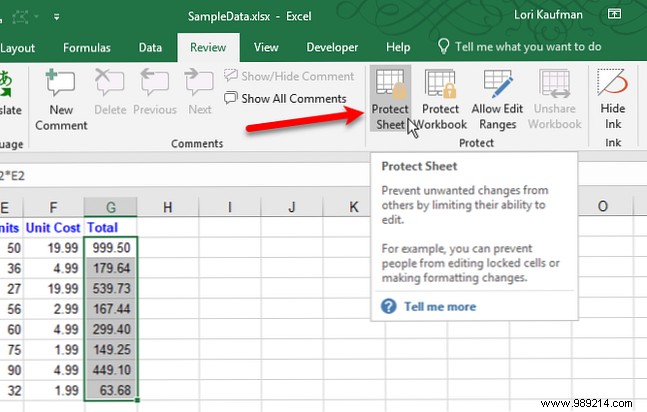Select units cell with value 75
This screenshot has width=647, height=412.
(11, 350)
